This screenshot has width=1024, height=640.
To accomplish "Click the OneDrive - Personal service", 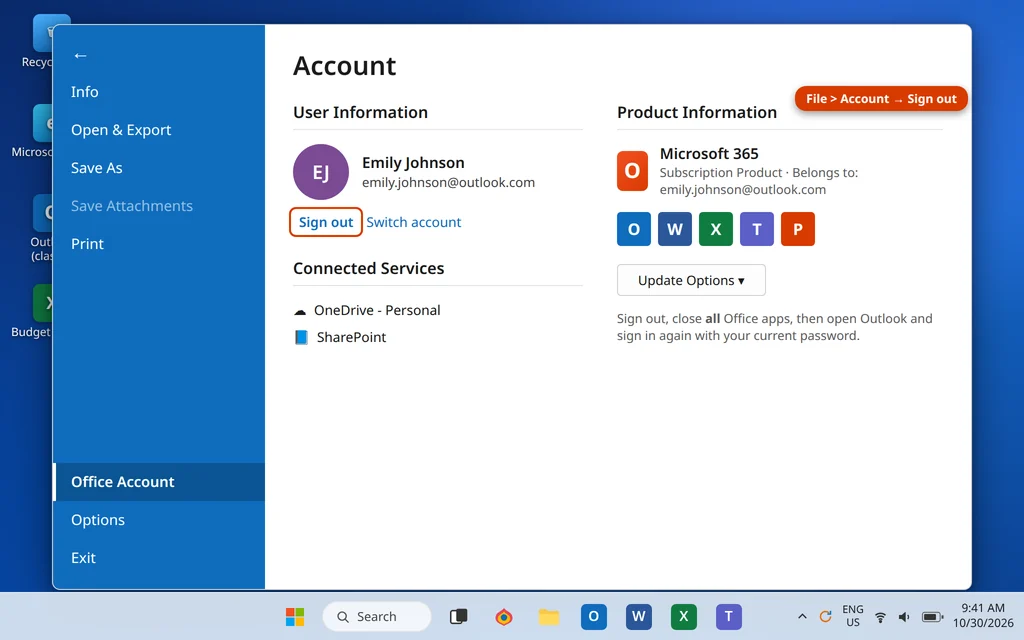I will (377, 310).
